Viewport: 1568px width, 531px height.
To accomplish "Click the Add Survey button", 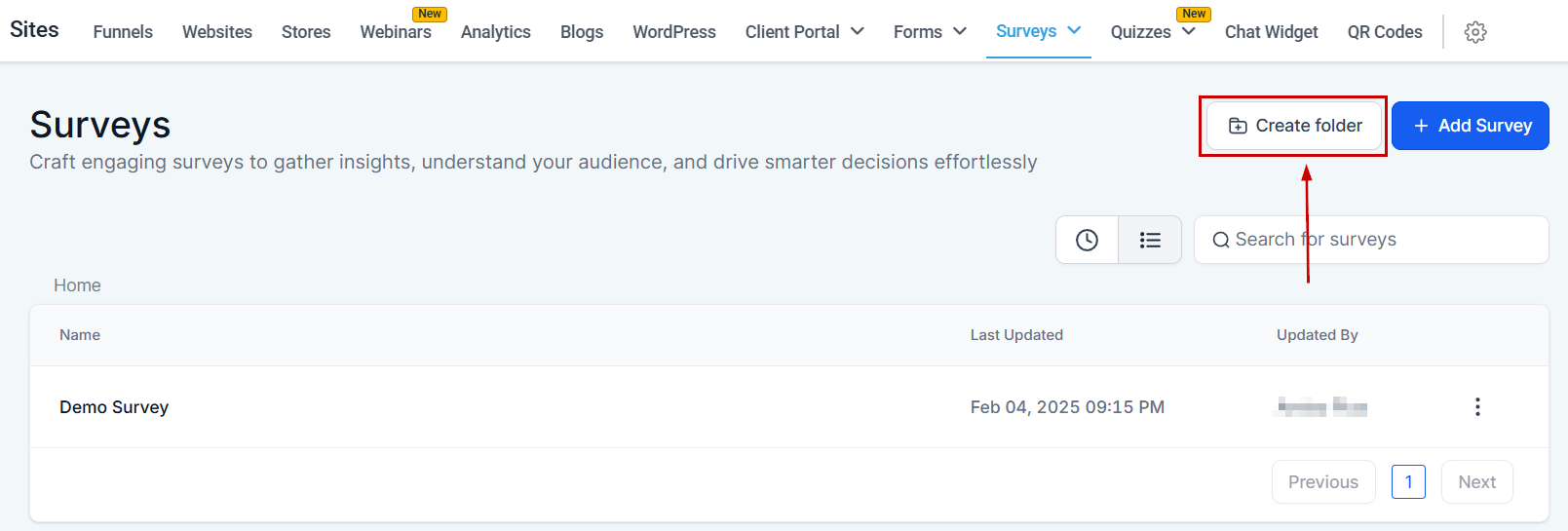I will pos(1470,126).
